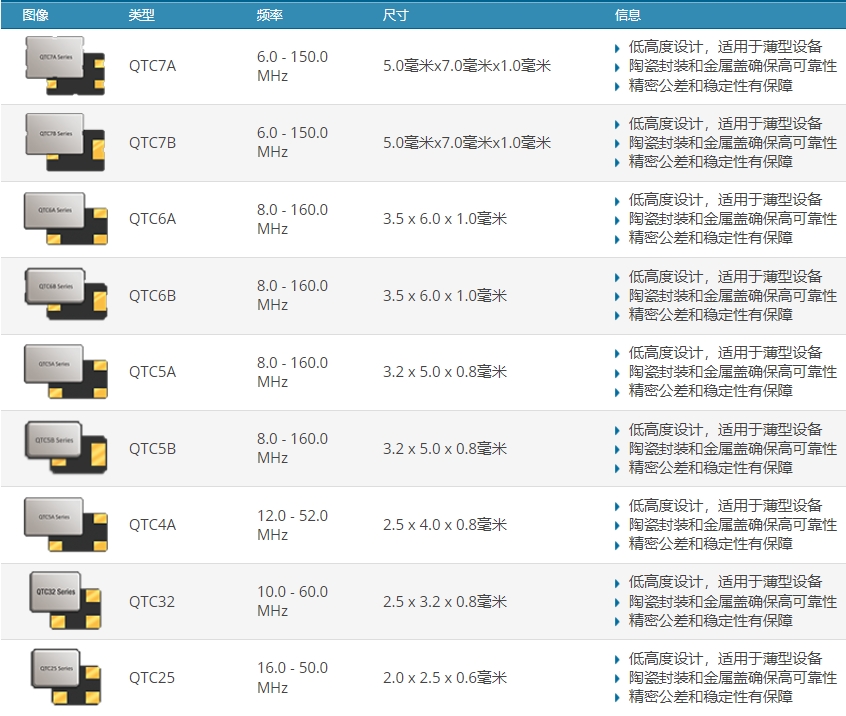Click the QTC32 type name text
Image resolution: width=846 pixels, height=716 pixels.
(152, 601)
